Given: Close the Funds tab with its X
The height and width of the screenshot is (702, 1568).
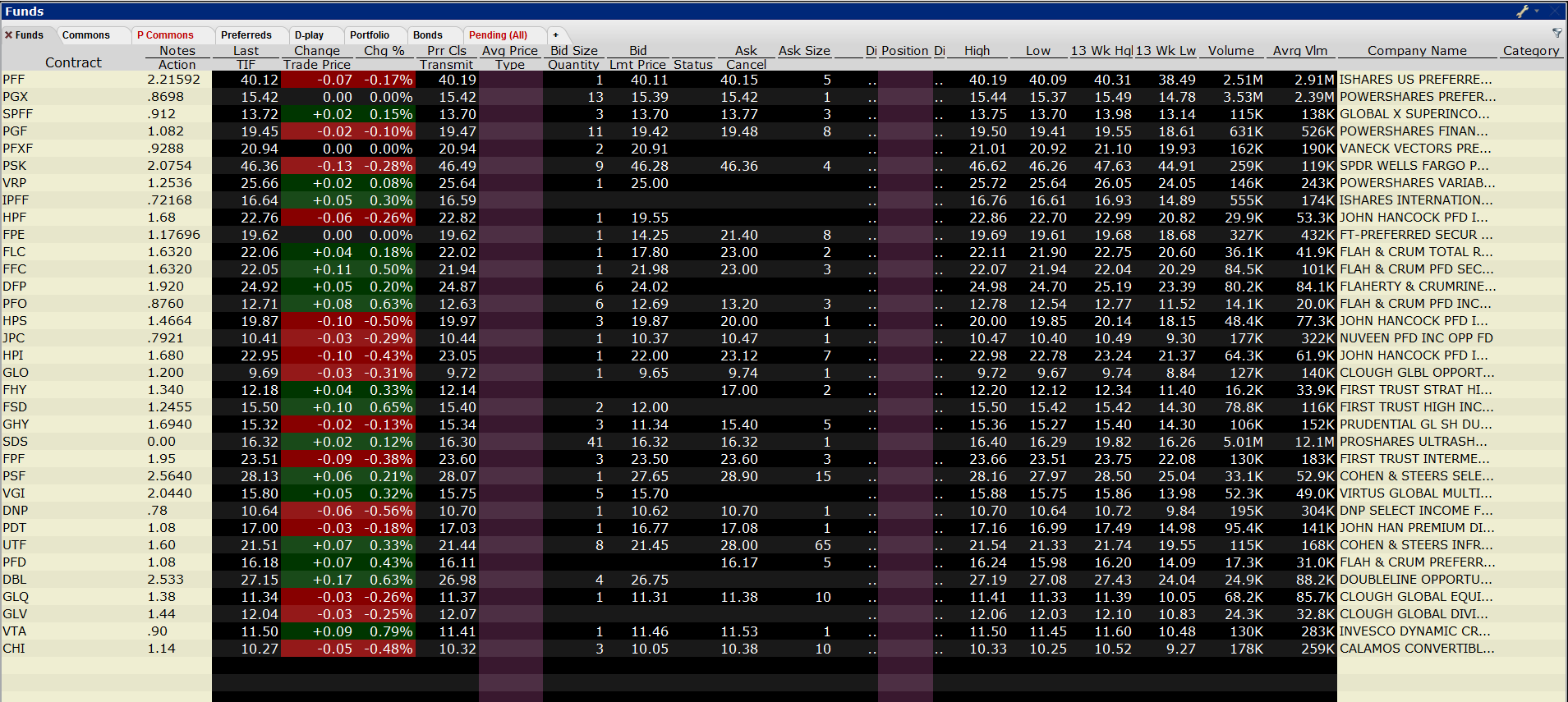Looking at the screenshot, I should tap(8, 35).
